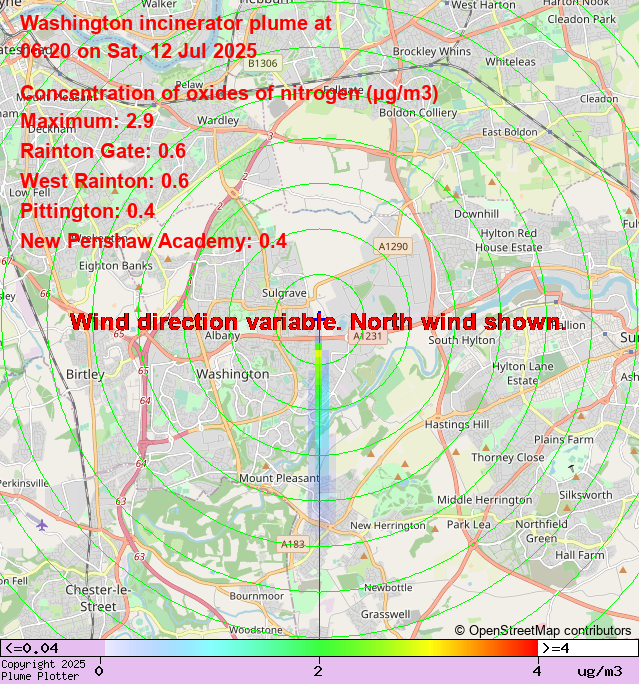
Task: Click the 'Downhill' place label
Action: pyautogui.click(x=476, y=214)
